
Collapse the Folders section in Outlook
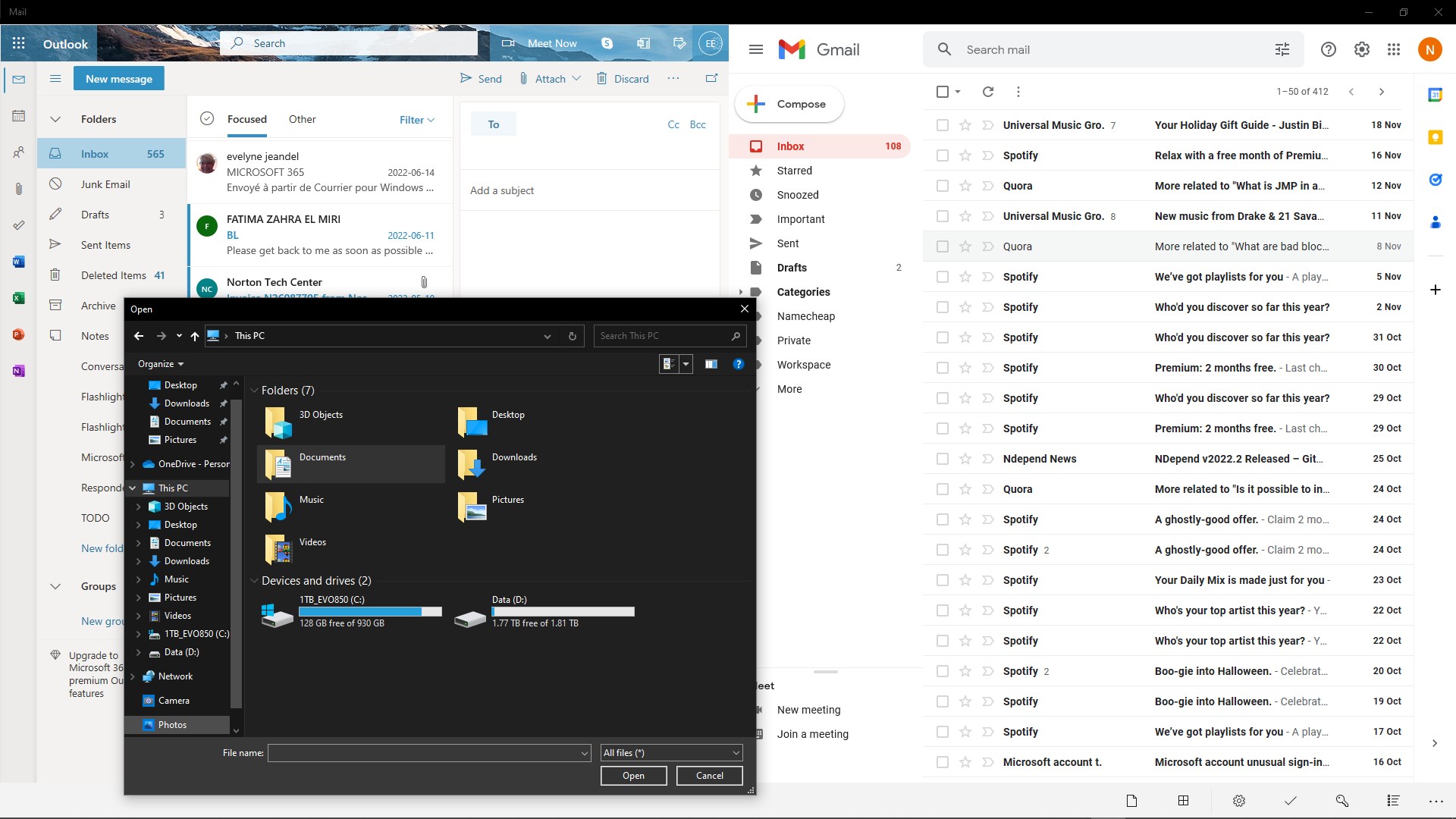coord(55,118)
